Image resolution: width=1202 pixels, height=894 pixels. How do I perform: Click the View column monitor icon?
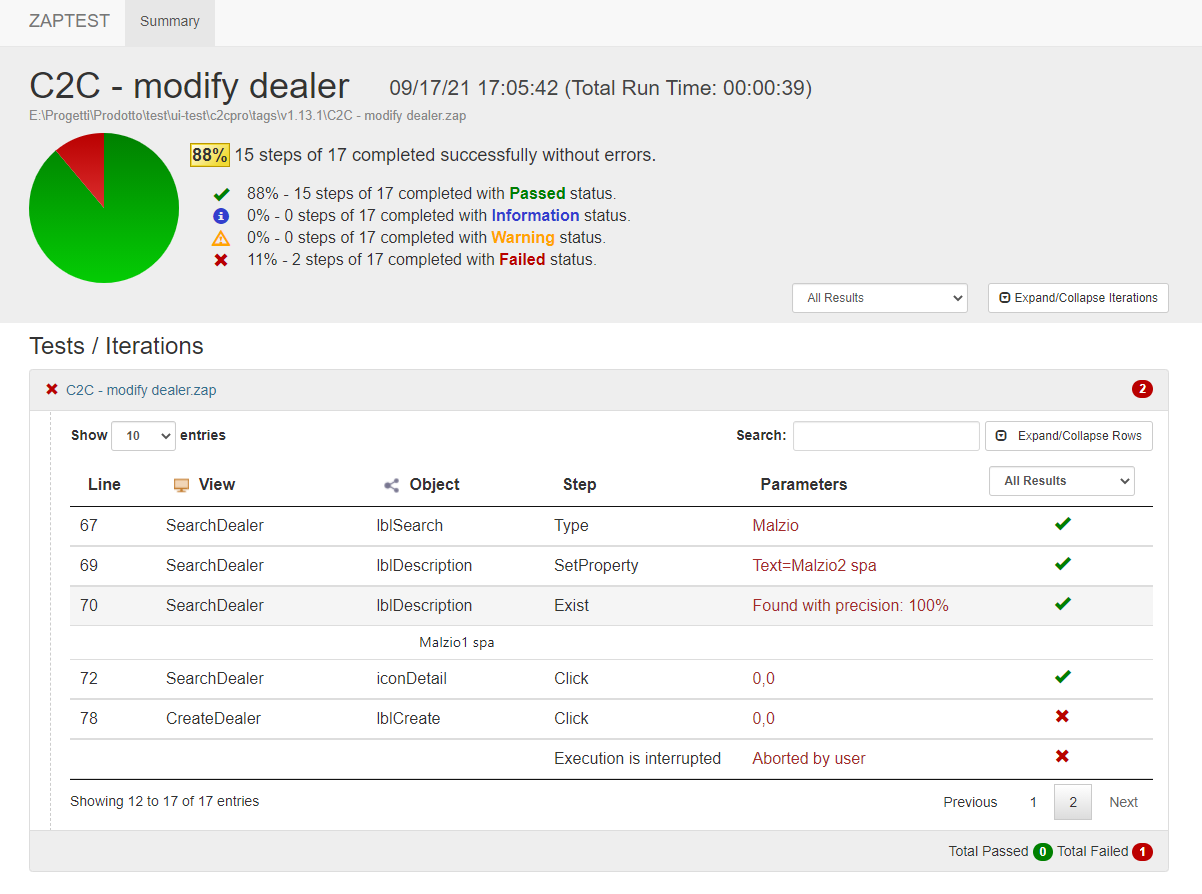click(x=181, y=485)
